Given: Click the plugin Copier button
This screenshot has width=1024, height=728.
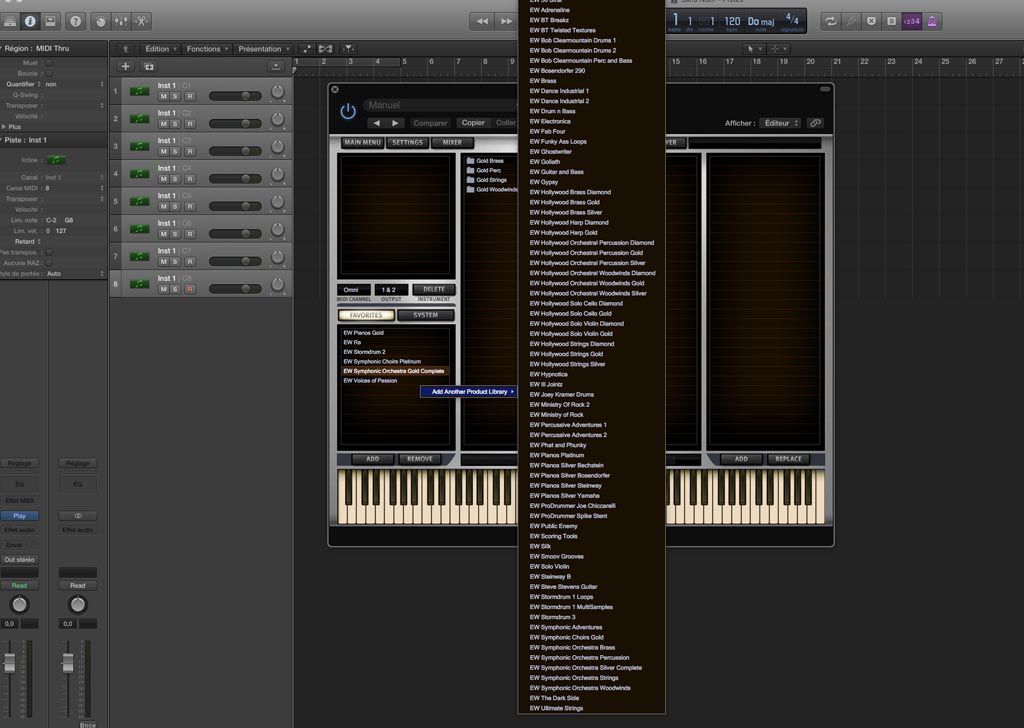Looking at the screenshot, I should click(x=473, y=123).
